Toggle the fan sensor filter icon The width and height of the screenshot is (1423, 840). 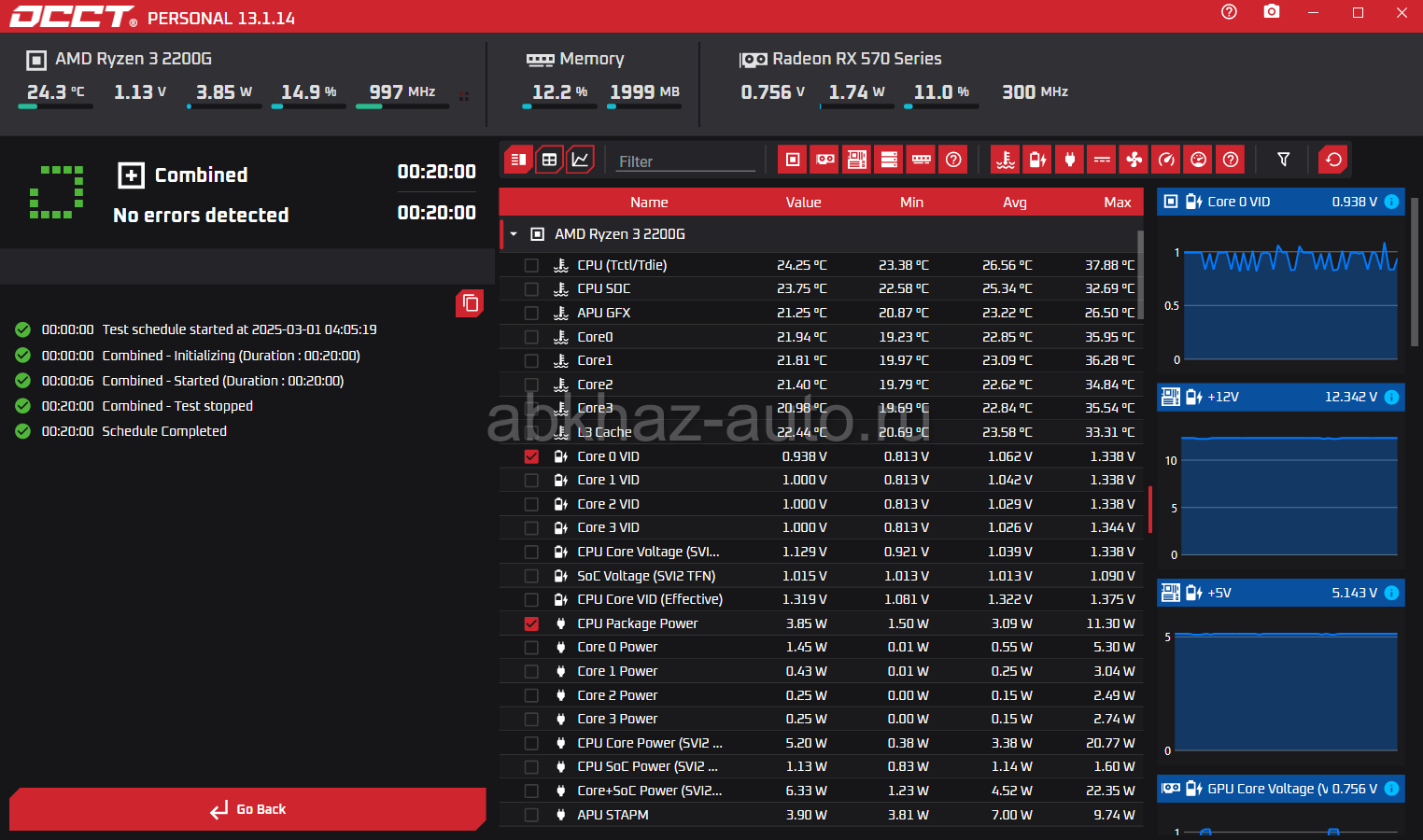point(1134,160)
